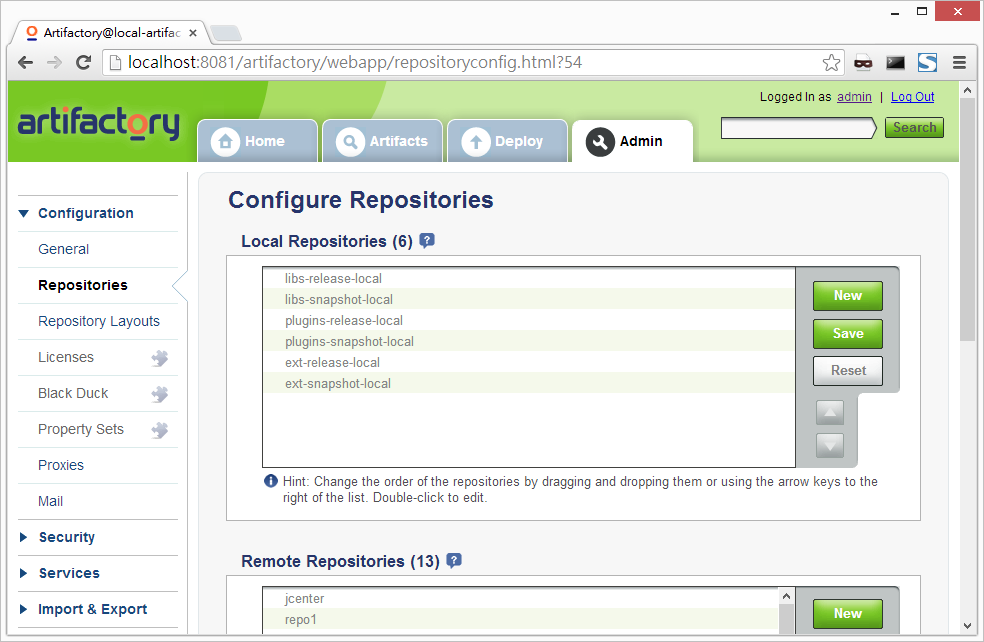
Task: Click the bookmark star in address bar
Action: pos(831,63)
